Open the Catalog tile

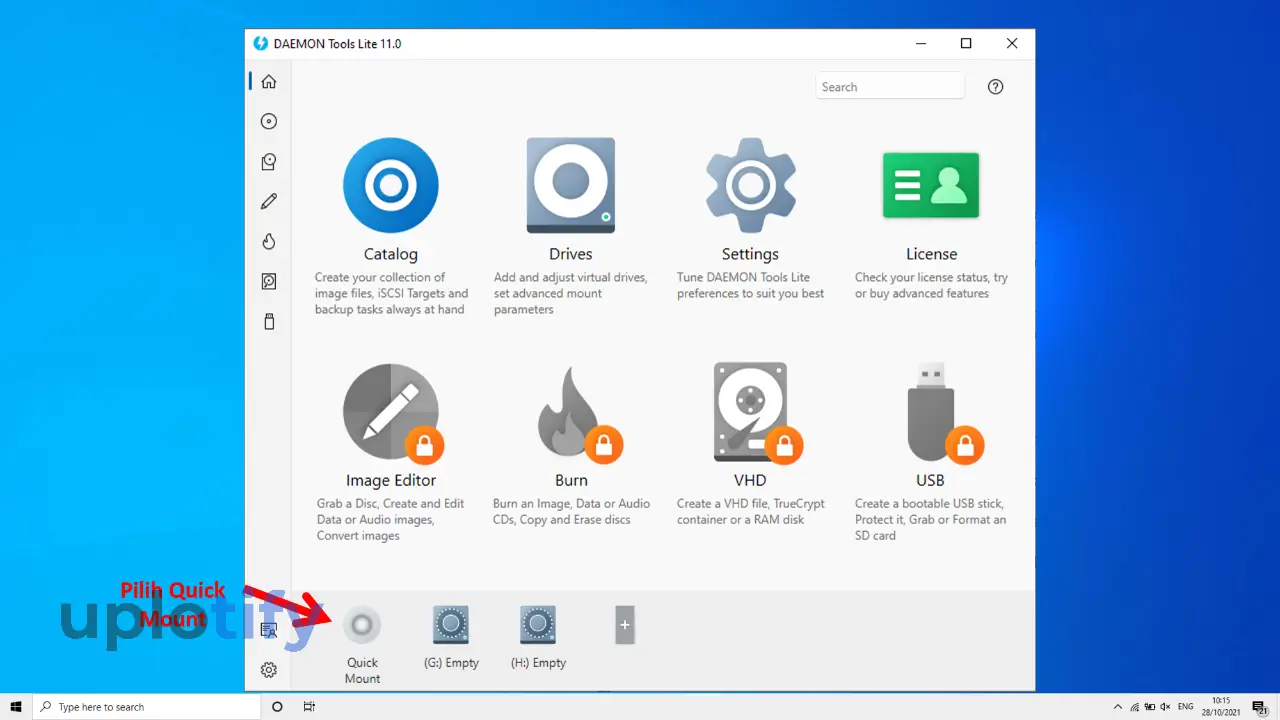391,186
